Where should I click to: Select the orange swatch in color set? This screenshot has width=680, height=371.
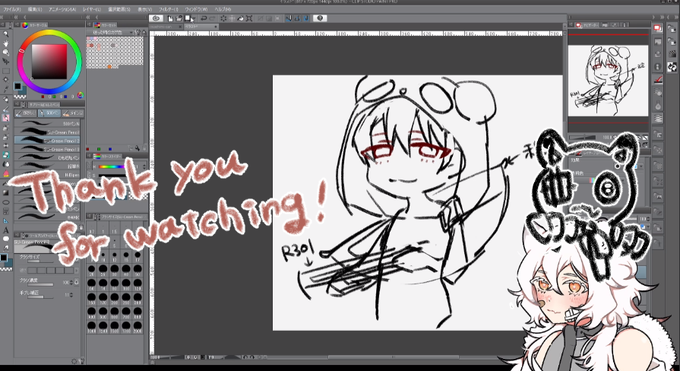click(x=110, y=67)
